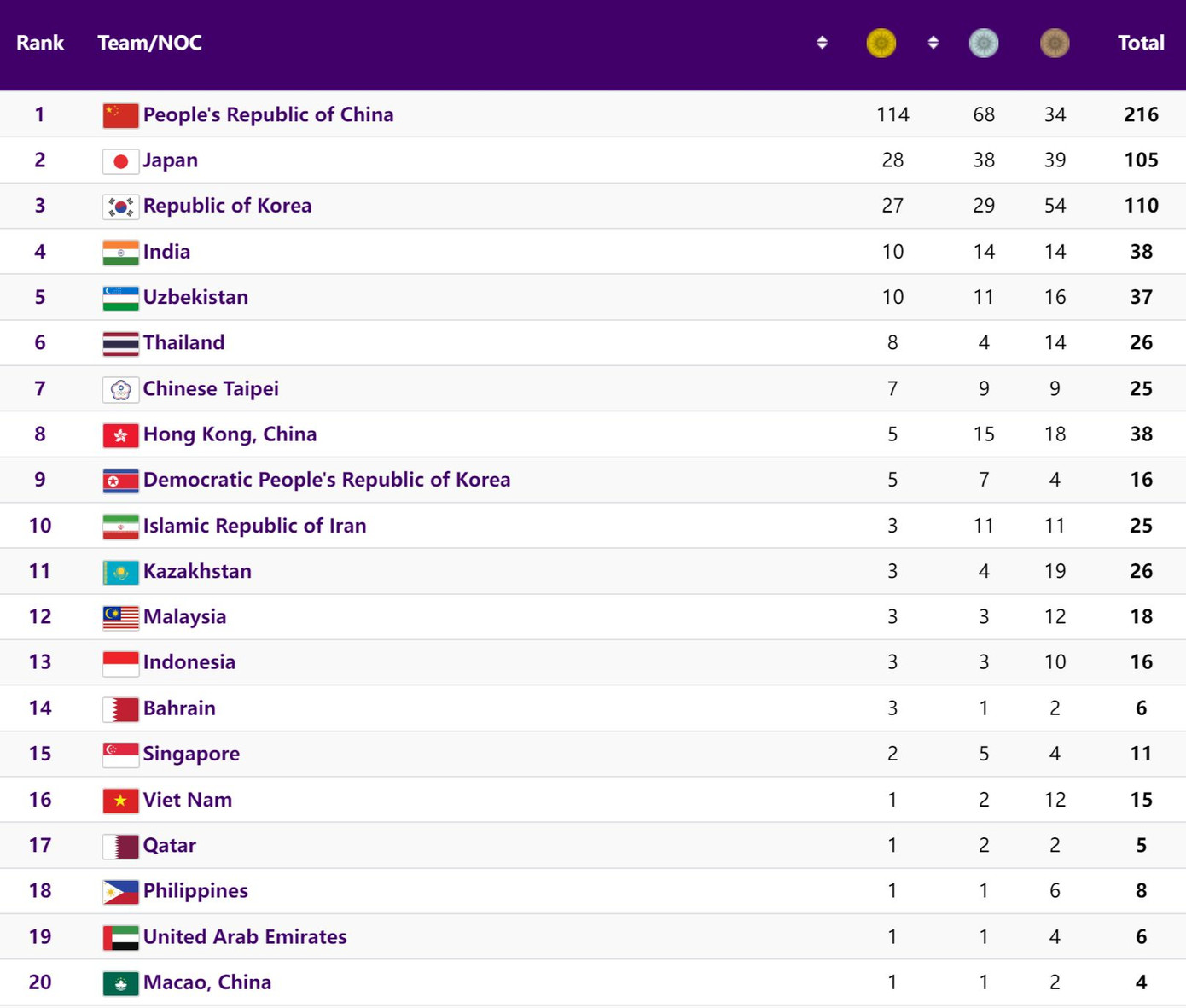
Task: Click the gold medal column icon
Action: [881, 42]
